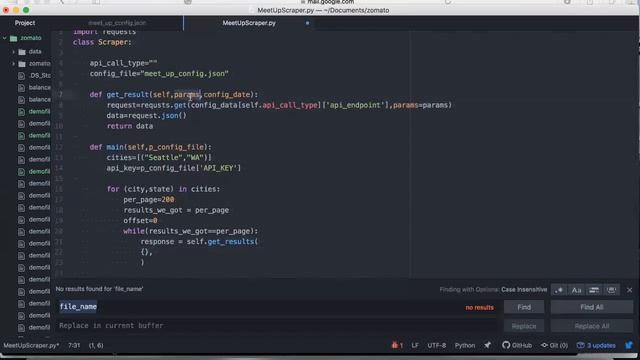Click the 'return data' code line

pos(130,126)
